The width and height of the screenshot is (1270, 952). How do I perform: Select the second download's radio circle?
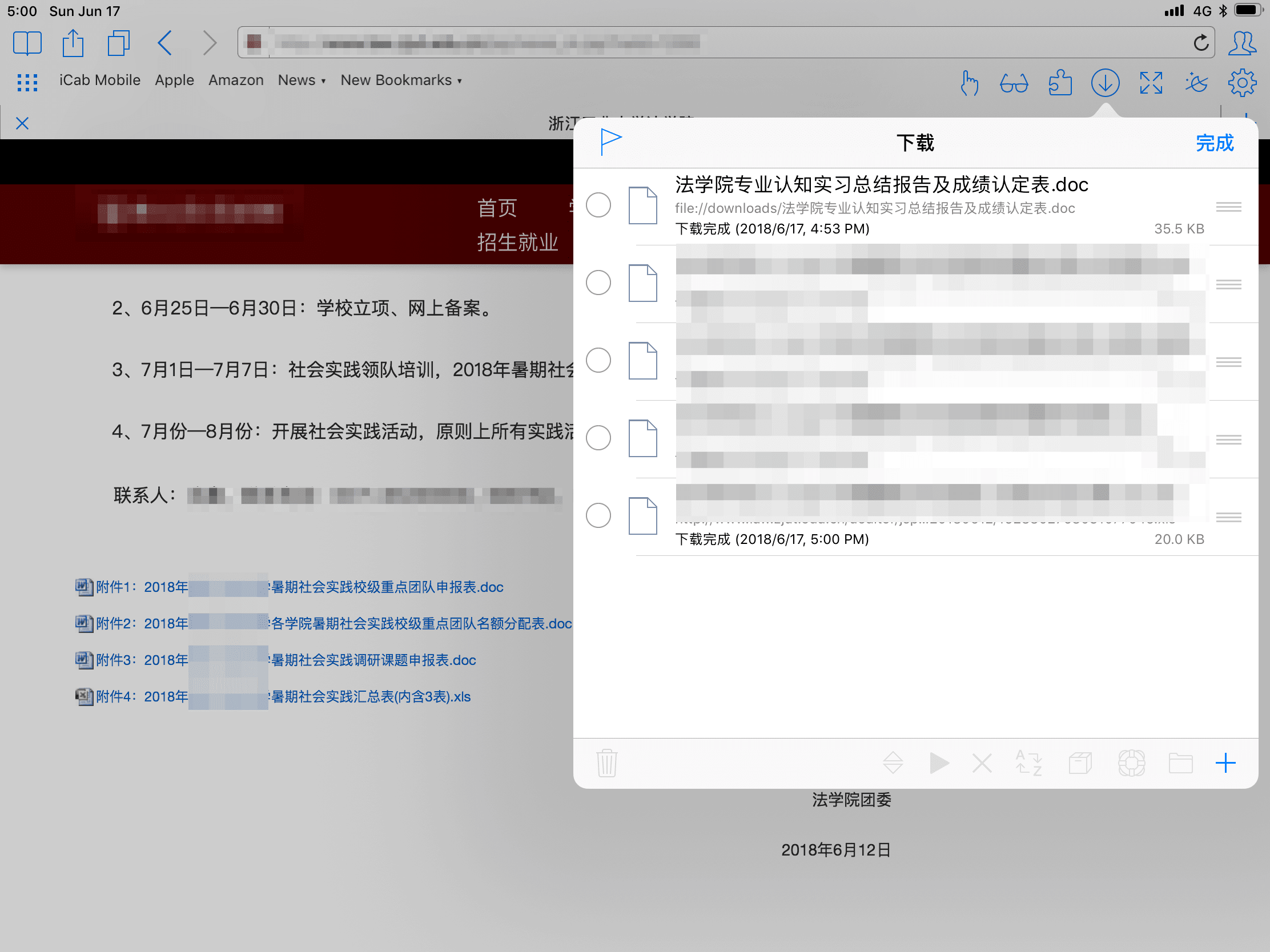click(598, 283)
